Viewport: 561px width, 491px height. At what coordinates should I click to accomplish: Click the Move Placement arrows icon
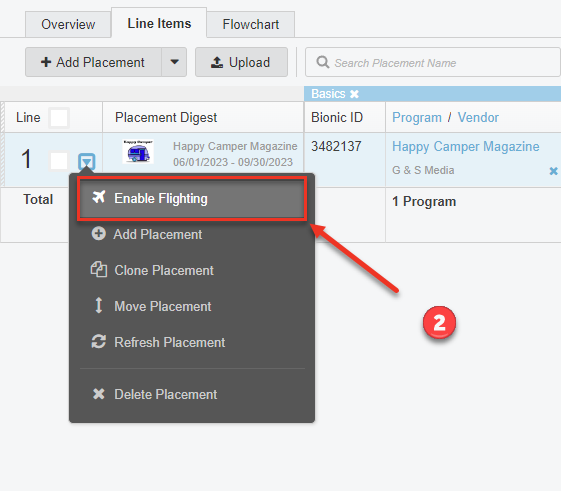coord(99,305)
